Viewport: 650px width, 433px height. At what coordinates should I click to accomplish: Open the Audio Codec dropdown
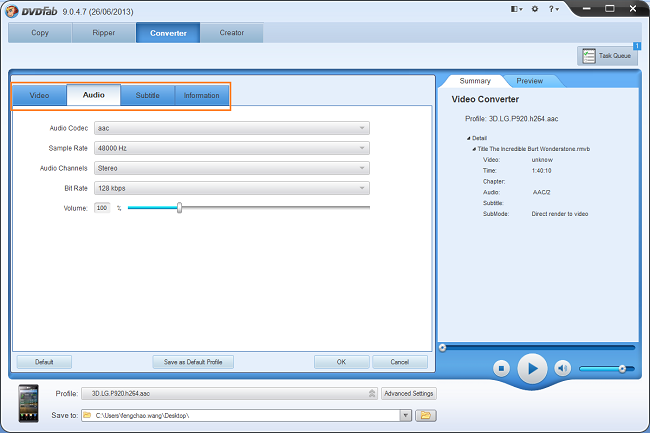pyautogui.click(x=232, y=128)
